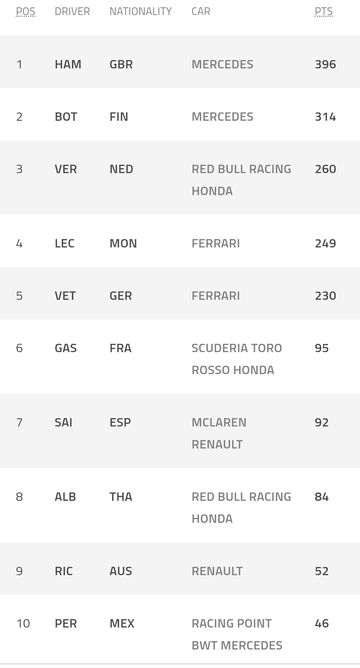Open driver HAM link
This screenshot has width=360, height=668.
[x=68, y=64]
